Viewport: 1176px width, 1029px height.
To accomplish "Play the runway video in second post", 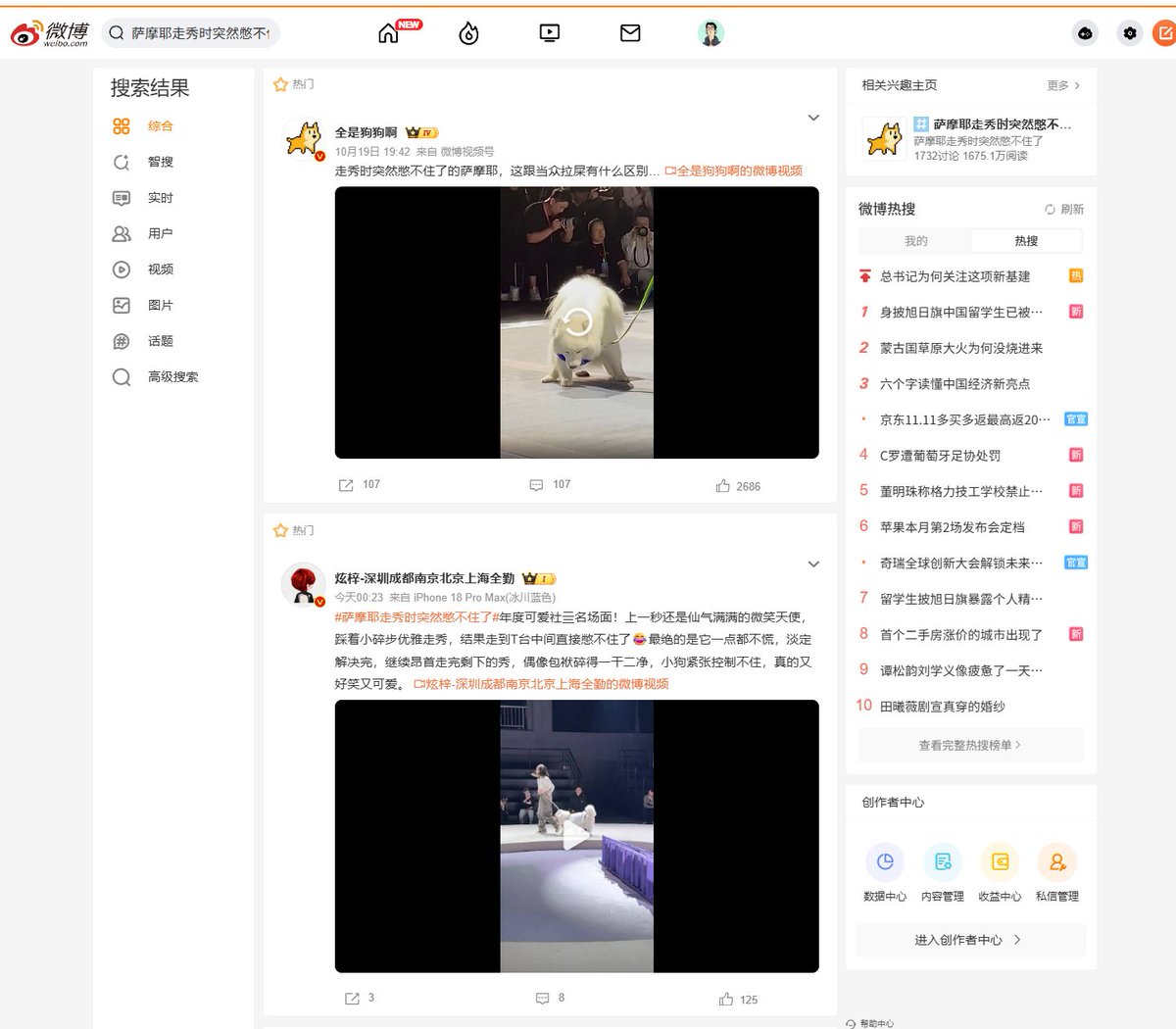I will [577, 836].
